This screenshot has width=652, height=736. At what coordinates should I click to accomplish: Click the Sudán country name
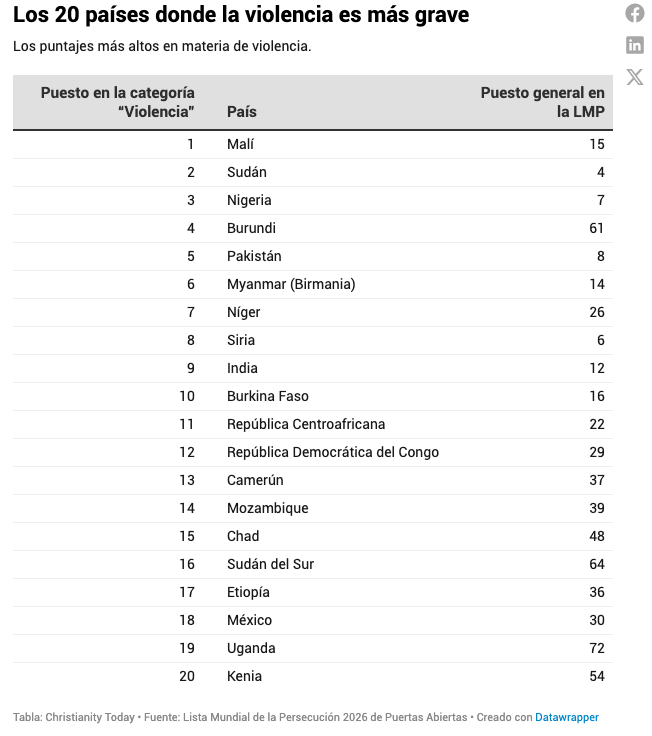click(247, 172)
